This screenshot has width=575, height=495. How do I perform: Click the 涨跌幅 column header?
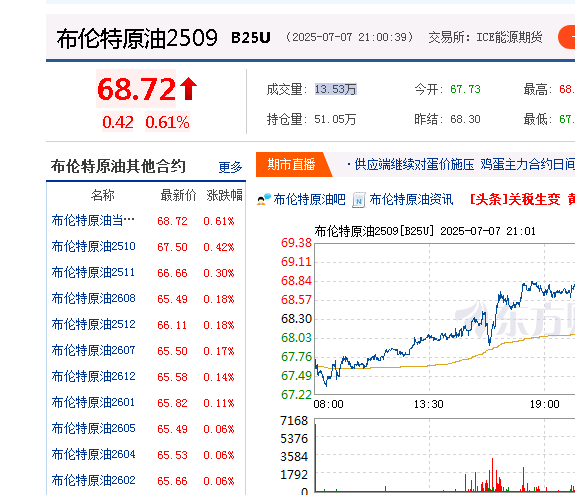coord(224,195)
